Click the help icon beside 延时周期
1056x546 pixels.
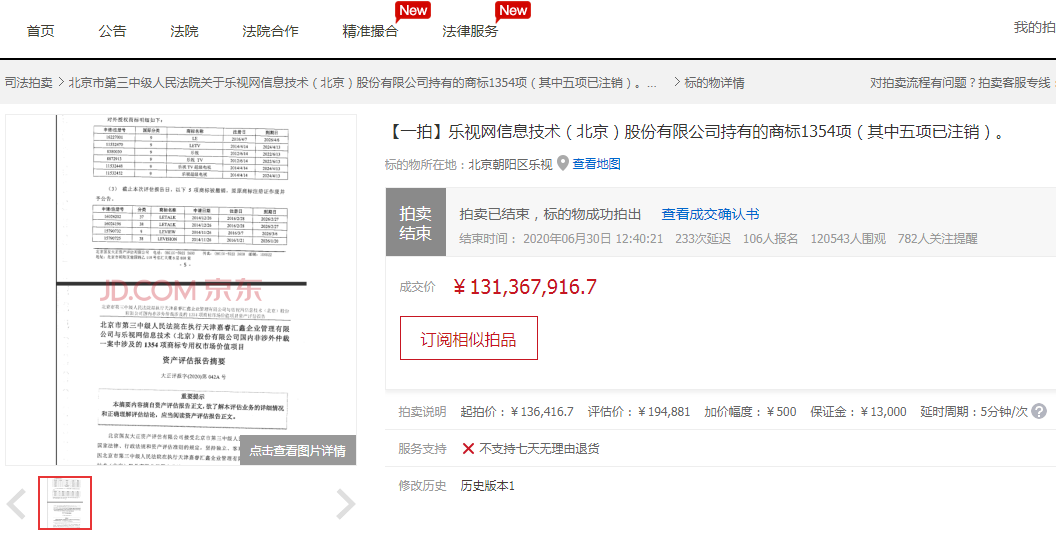pyautogui.click(x=1039, y=411)
